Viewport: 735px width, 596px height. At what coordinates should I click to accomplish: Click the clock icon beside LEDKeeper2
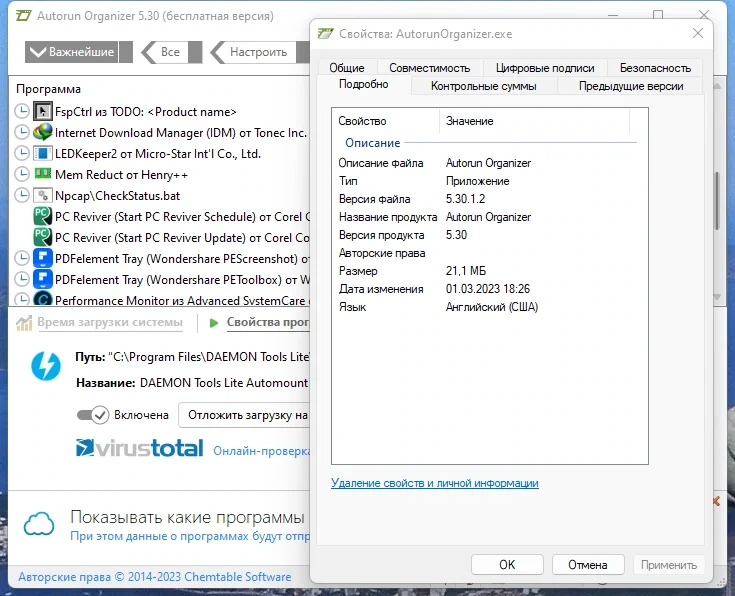(x=22, y=153)
